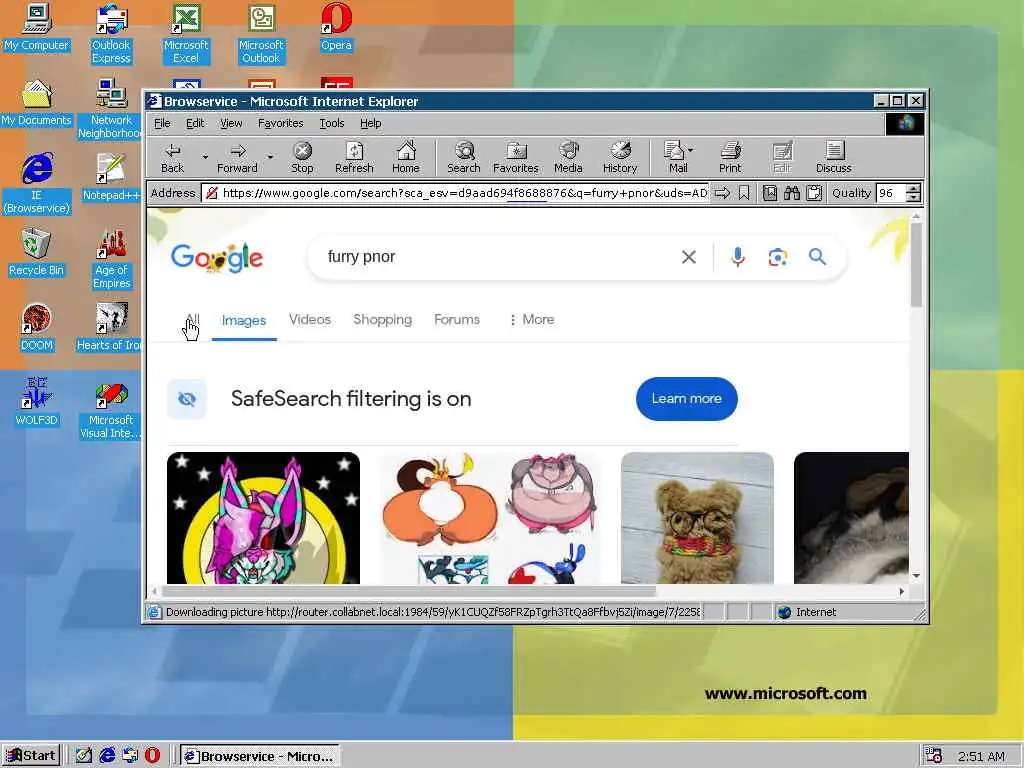Switch to the All results tab

(193, 320)
